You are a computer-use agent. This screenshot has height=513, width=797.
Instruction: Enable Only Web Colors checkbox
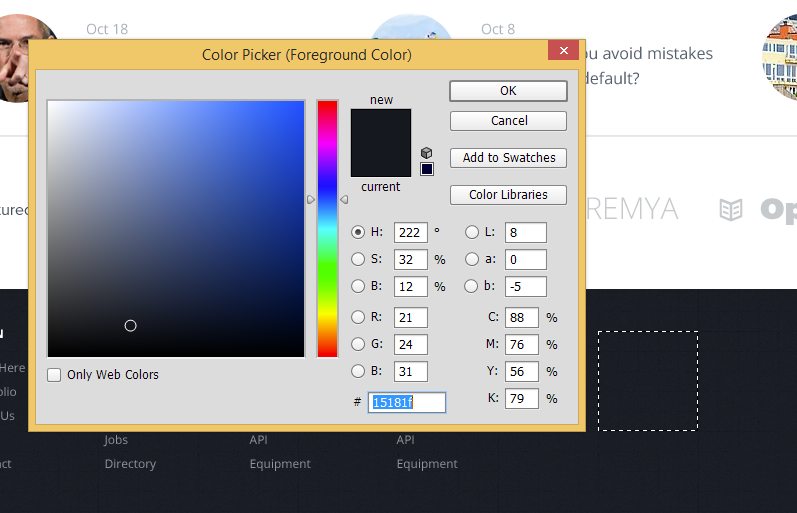coord(54,375)
